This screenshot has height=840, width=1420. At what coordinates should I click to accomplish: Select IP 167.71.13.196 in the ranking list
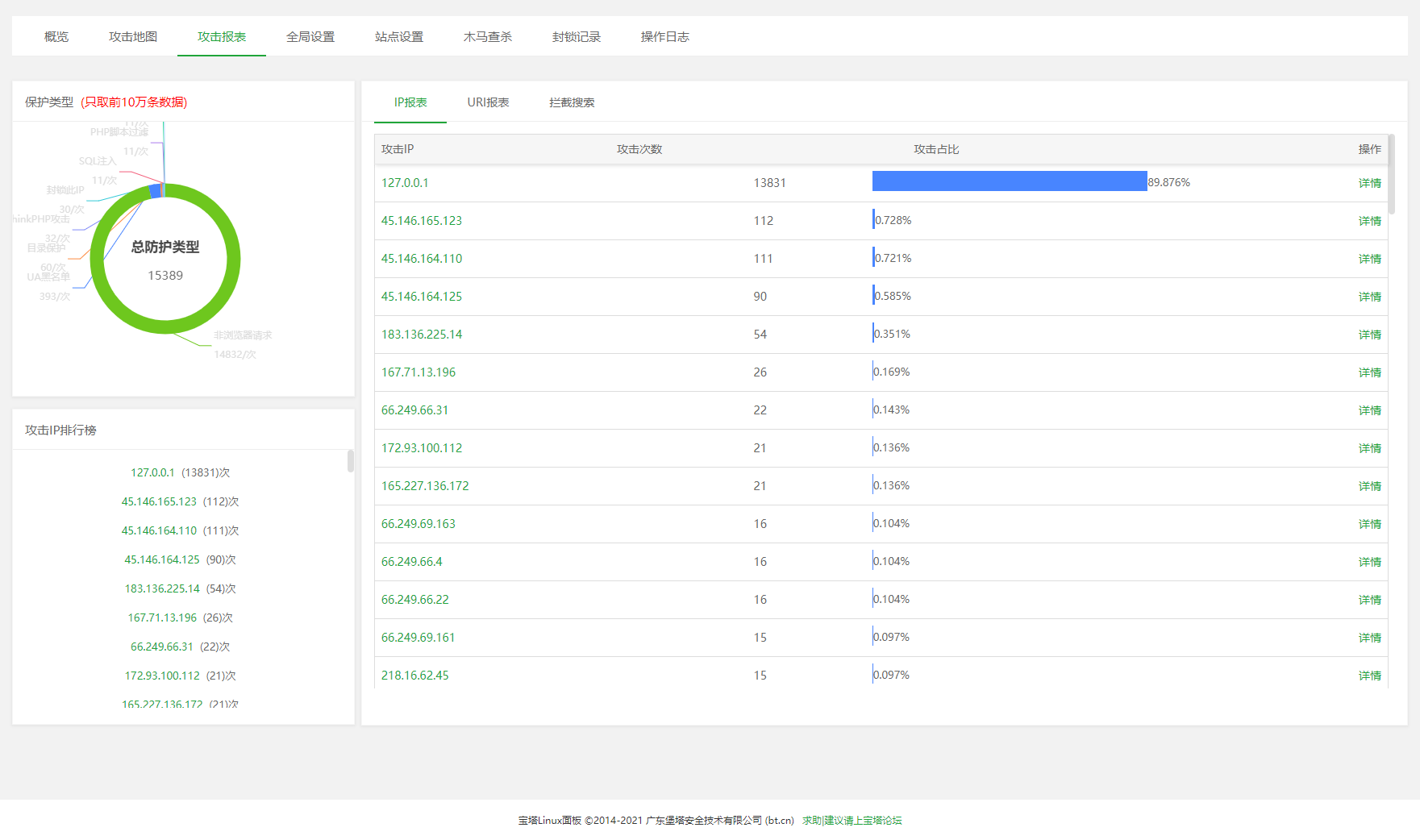(161, 618)
